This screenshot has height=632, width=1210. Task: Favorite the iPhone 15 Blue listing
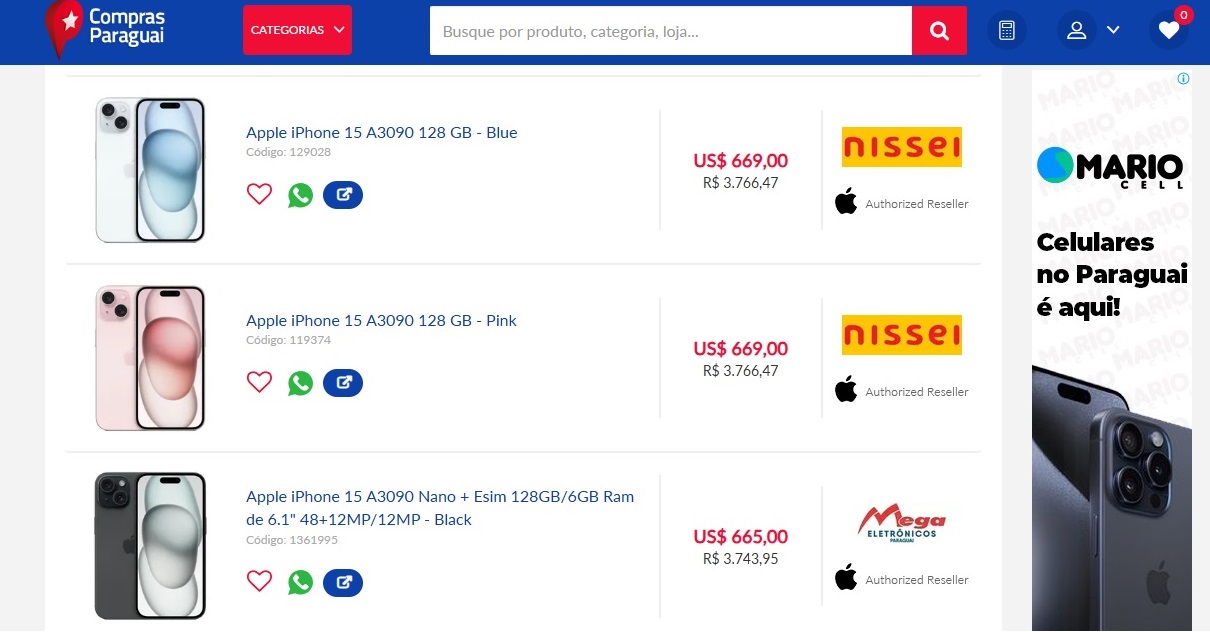coord(259,194)
